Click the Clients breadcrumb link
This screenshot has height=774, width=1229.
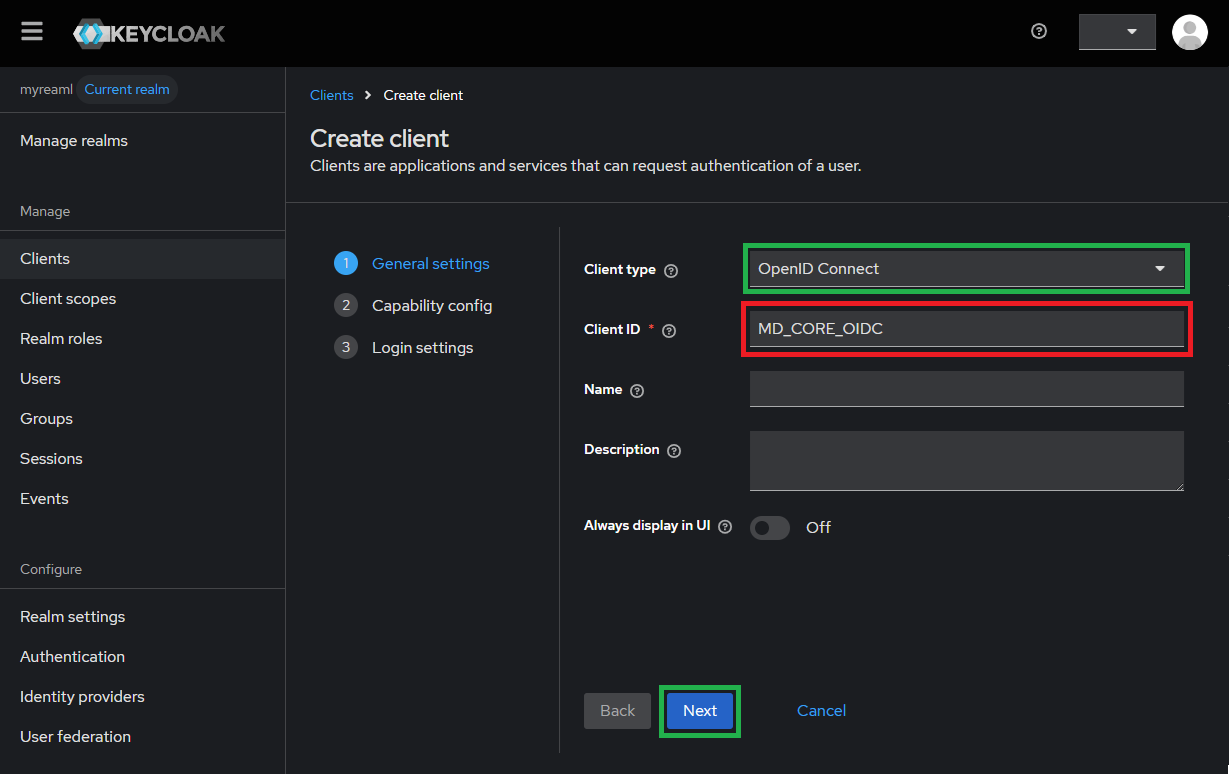pos(332,96)
